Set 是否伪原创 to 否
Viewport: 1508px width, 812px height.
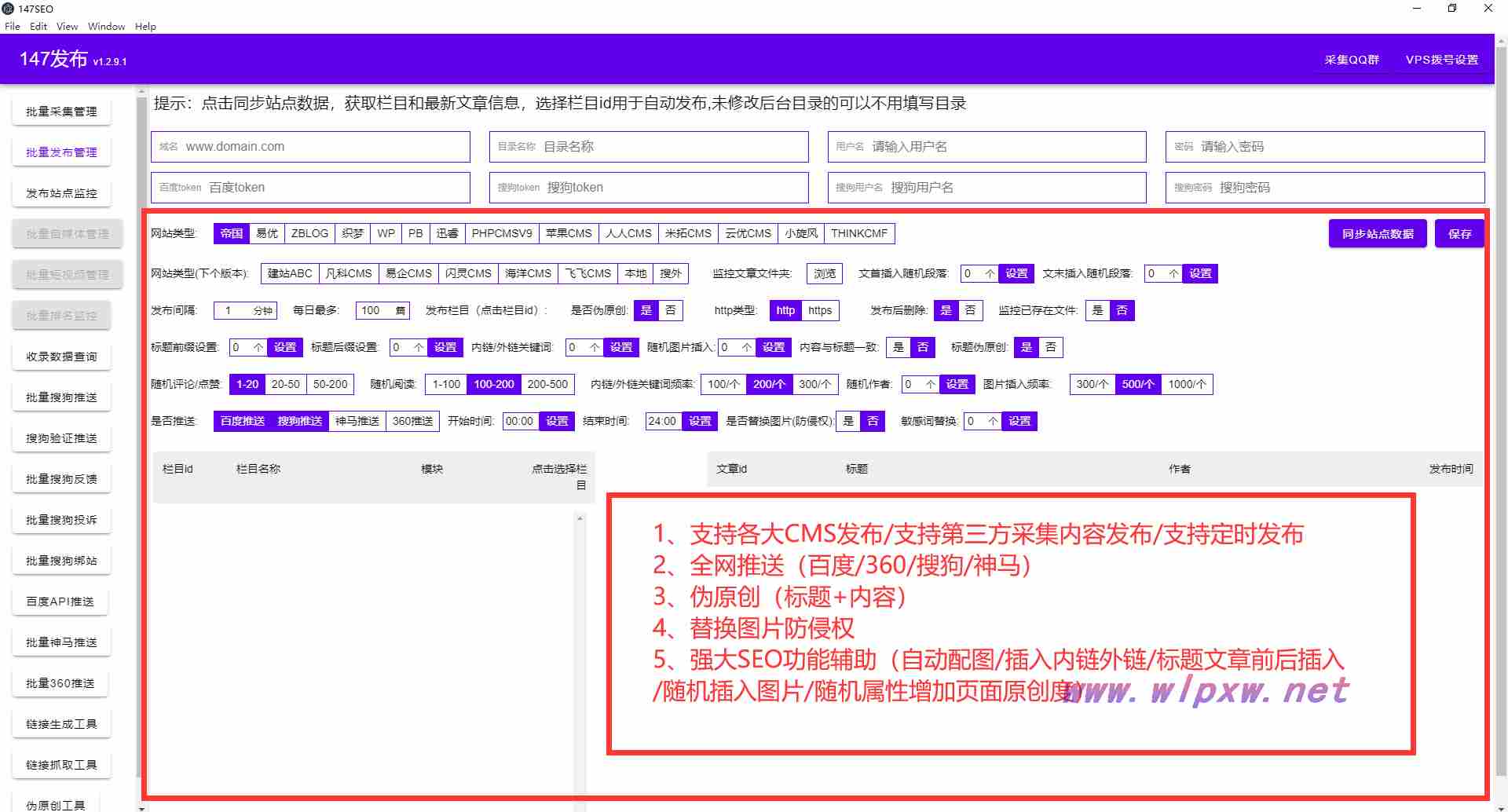coord(671,310)
